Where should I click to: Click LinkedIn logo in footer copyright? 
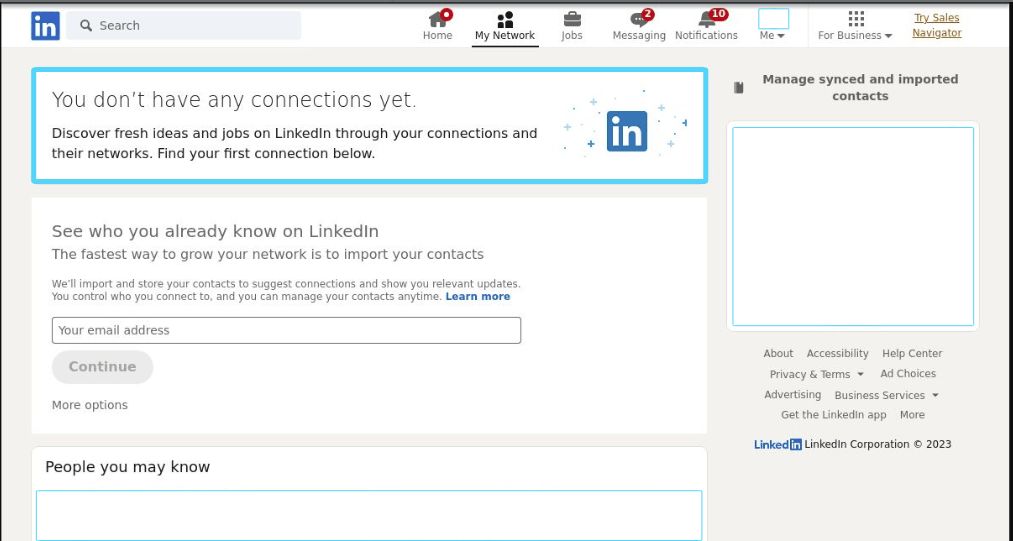pyautogui.click(x=778, y=444)
